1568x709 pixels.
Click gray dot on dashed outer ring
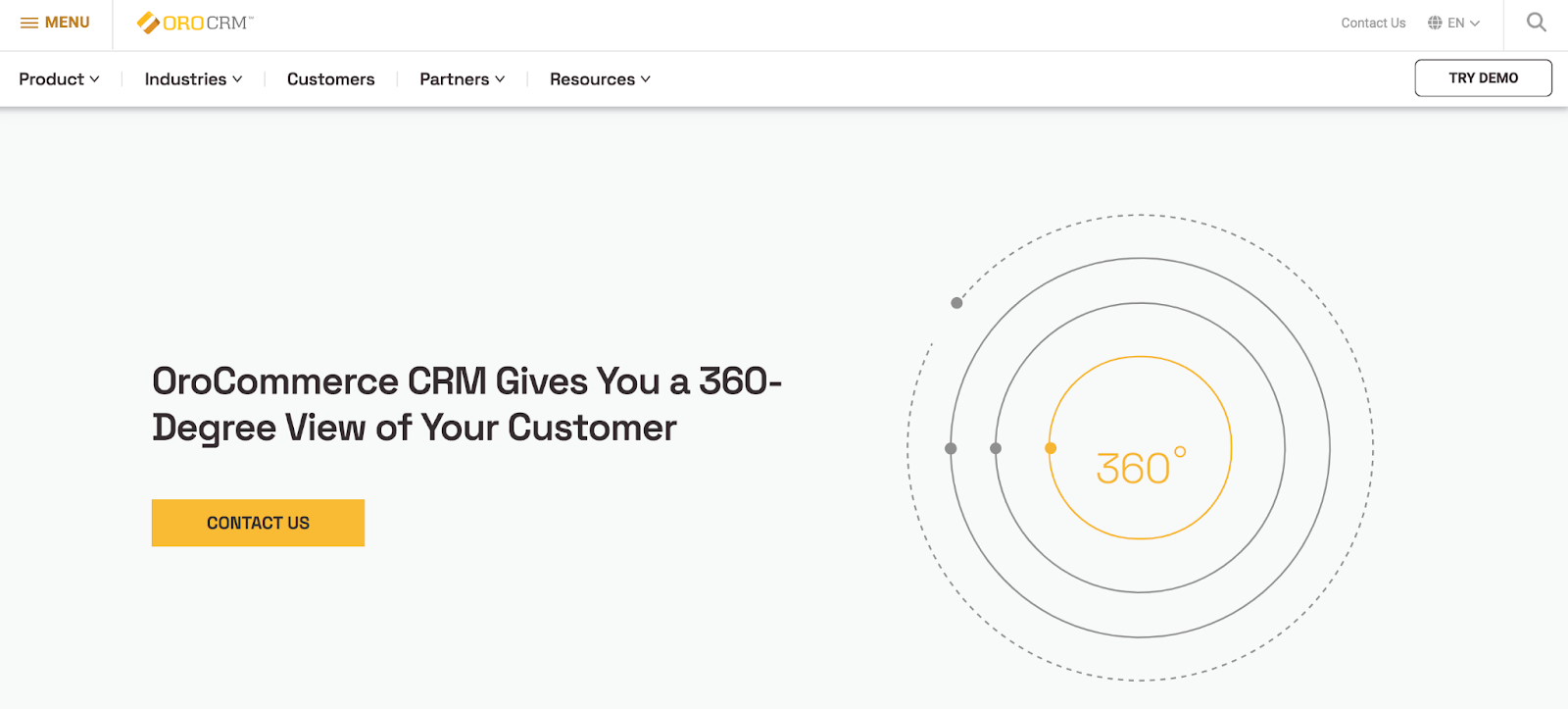[x=956, y=303]
